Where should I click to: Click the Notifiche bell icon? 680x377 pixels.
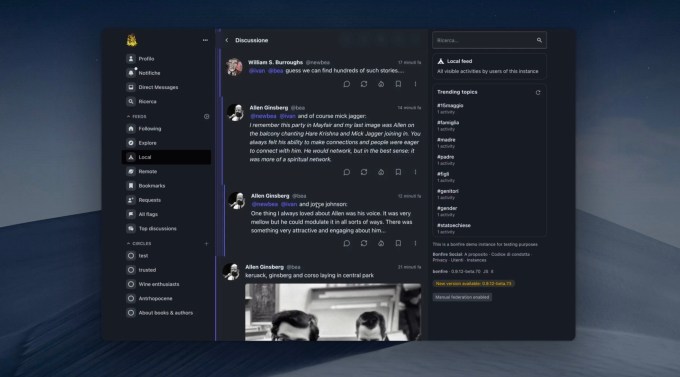pyautogui.click(x=131, y=73)
